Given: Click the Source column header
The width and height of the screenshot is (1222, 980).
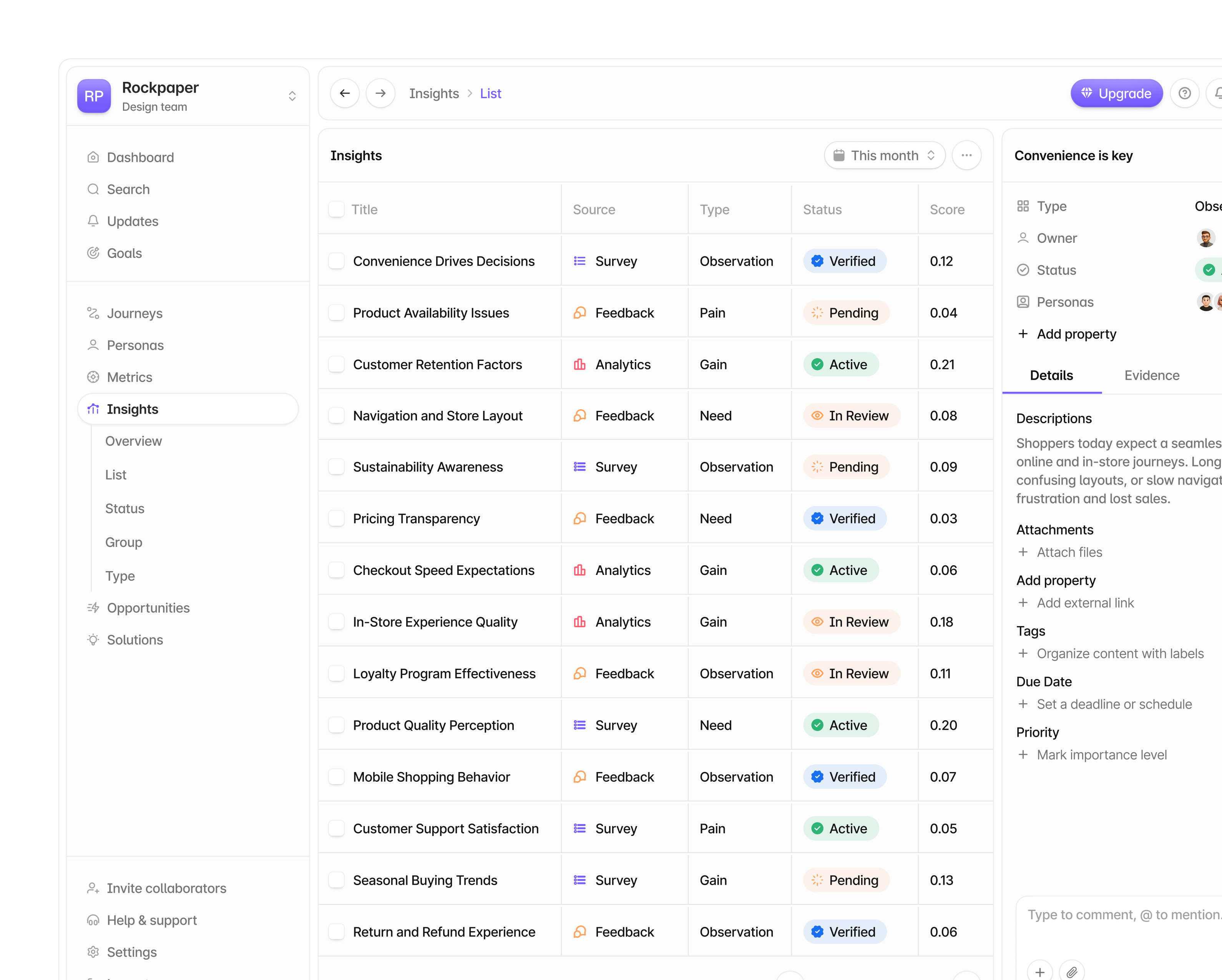Looking at the screenshot, I should (593, 209).
